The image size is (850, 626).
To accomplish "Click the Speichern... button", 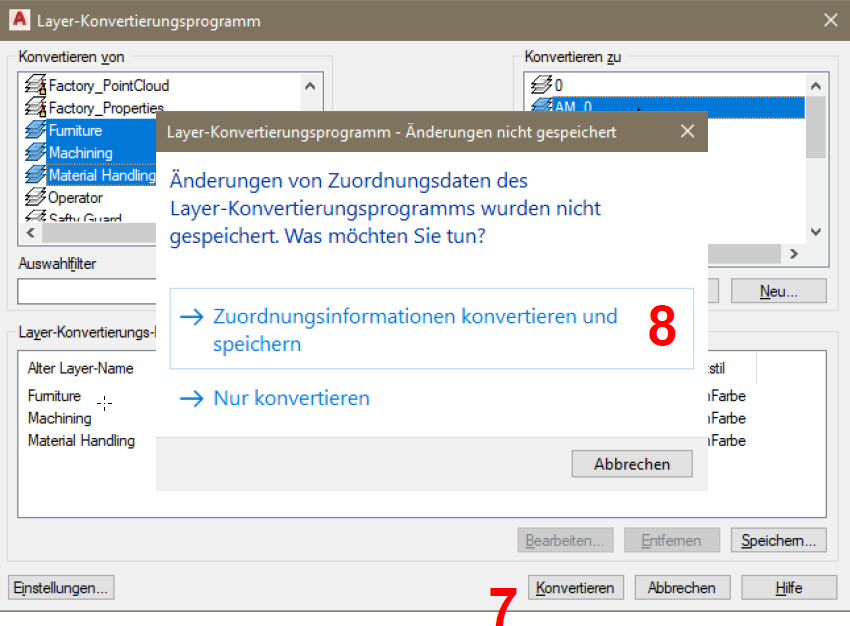I will click(778, 540).
